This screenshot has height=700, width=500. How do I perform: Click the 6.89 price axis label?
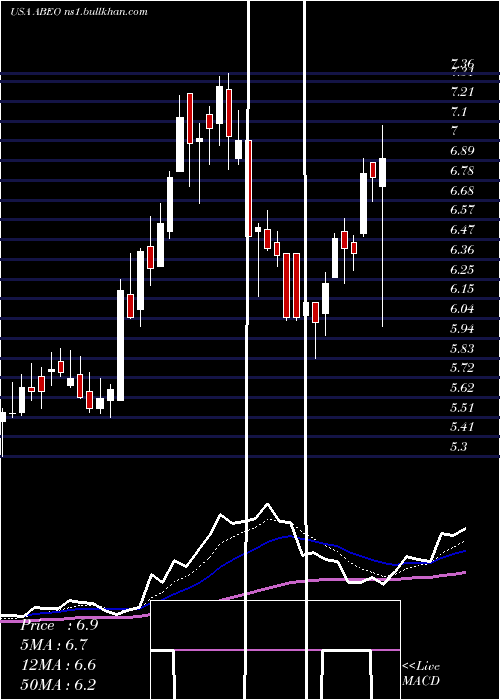pyautogui.click(x=462, y=151)
